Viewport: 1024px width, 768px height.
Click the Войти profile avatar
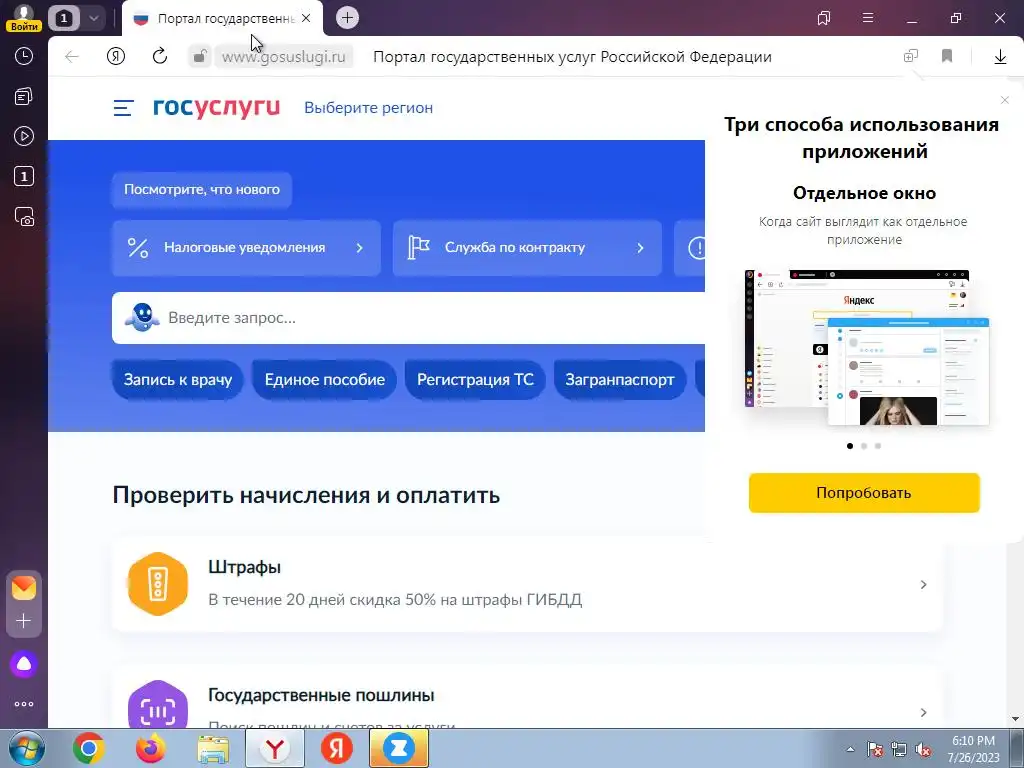[24, 17]
